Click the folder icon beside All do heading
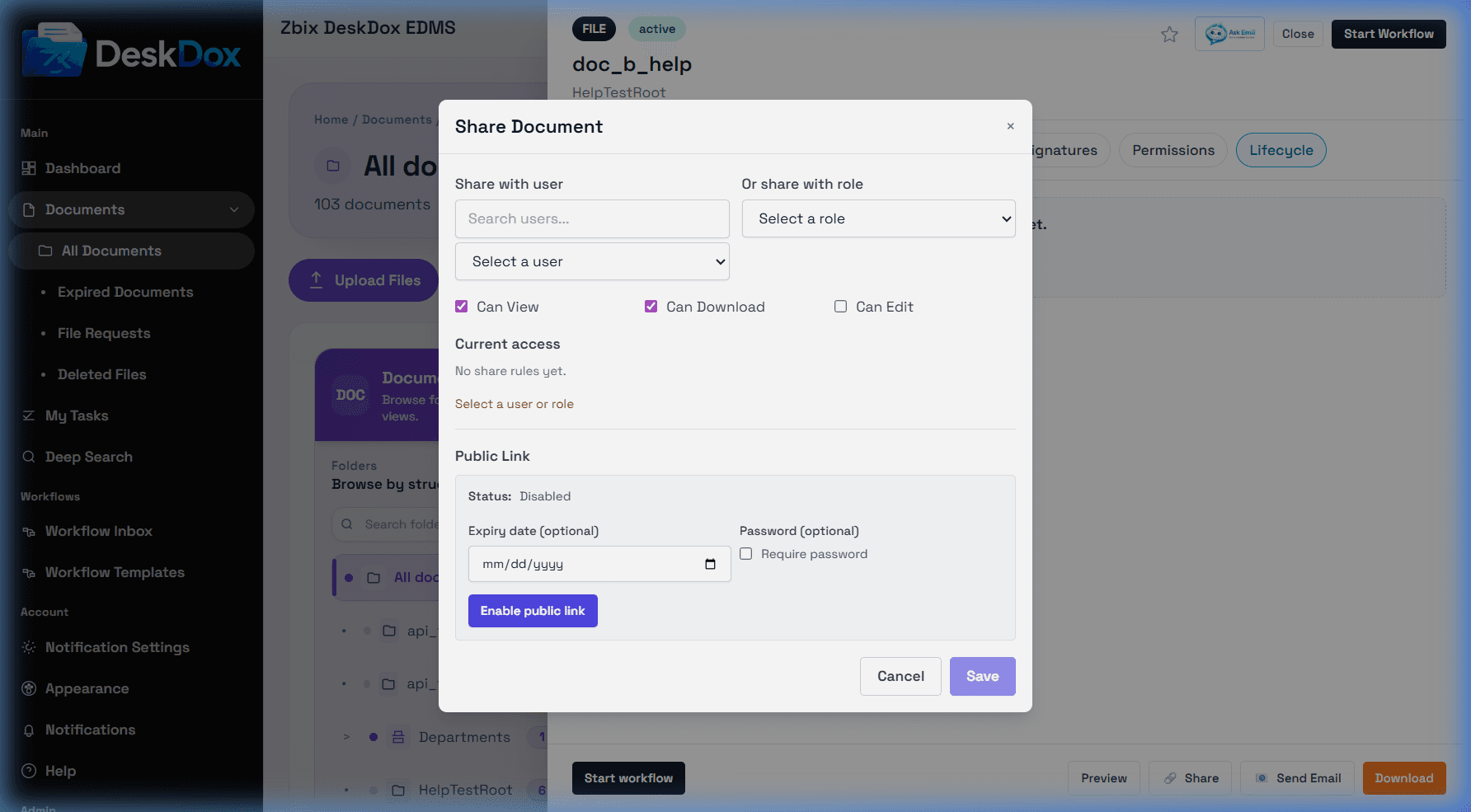Image resolution: width=1471 pixels, height=812 pixels. click(x=333, y=166)
